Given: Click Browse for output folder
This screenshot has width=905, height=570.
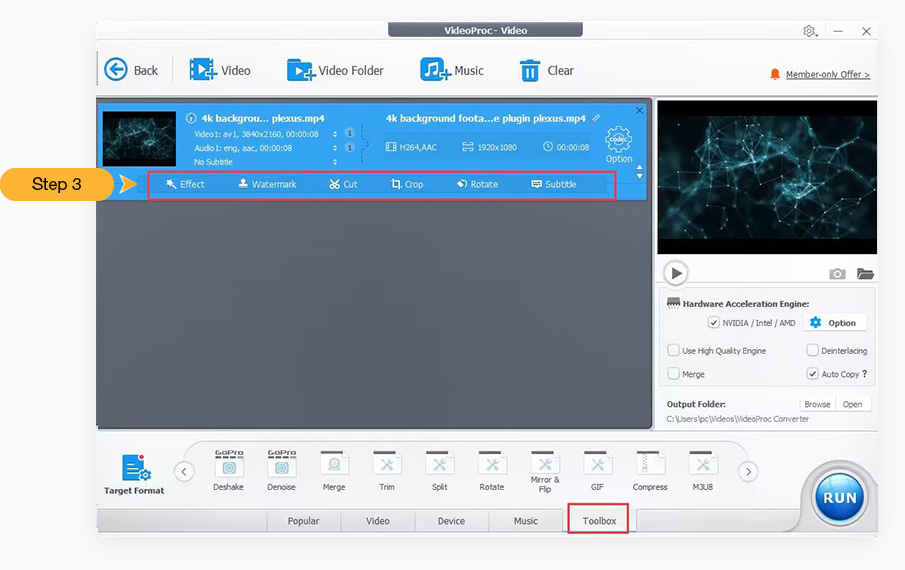Looking at the screenshot, I should pos(817,404).
